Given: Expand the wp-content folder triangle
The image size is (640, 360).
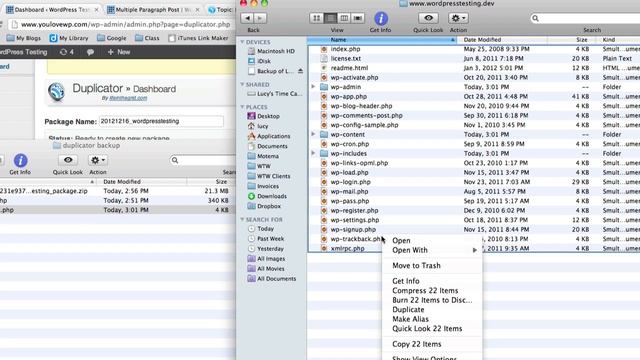Looking at the screenshot, I should click(313, 134).
